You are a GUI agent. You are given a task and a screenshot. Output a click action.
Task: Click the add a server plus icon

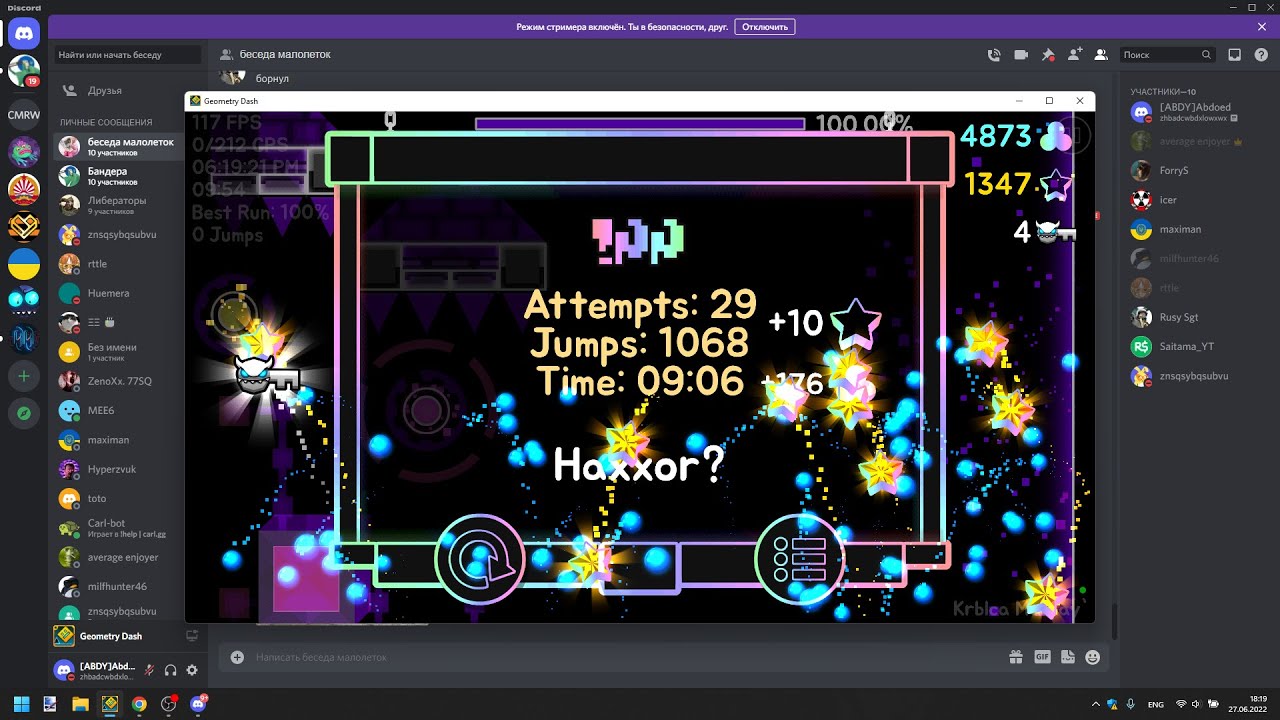pyautogui.click(x=24, y=376)
